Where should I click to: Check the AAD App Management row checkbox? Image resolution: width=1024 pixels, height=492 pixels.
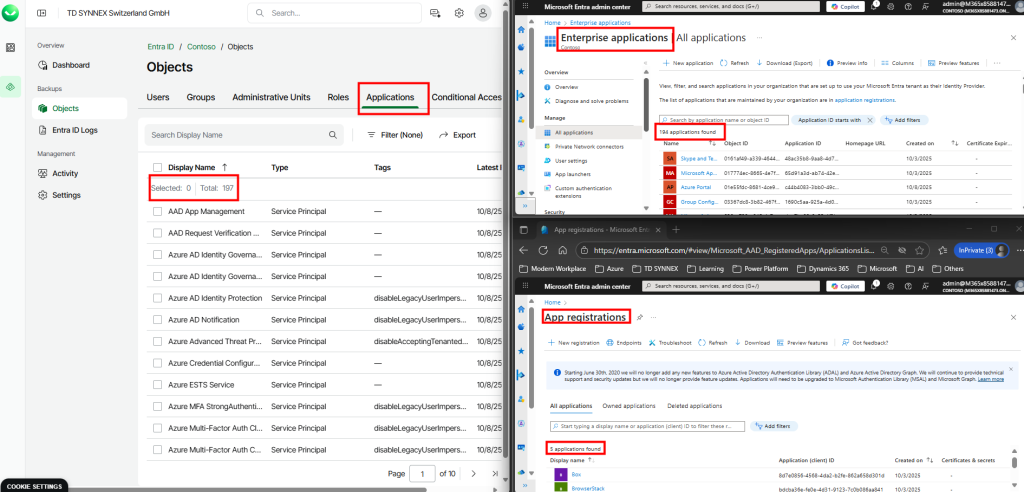click(x=157, y=212)
